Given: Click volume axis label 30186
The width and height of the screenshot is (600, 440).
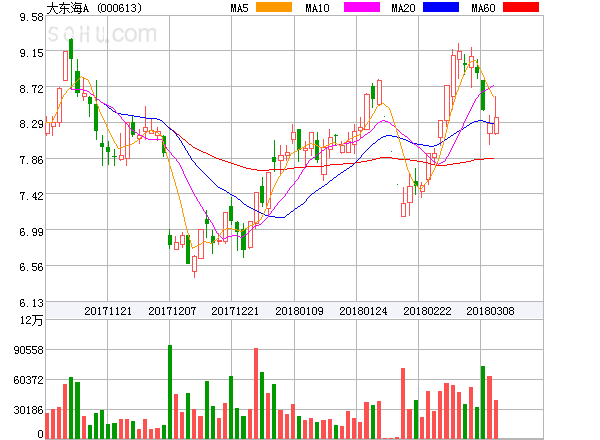Looking at the screenshot, I should (x=29, y=410).
